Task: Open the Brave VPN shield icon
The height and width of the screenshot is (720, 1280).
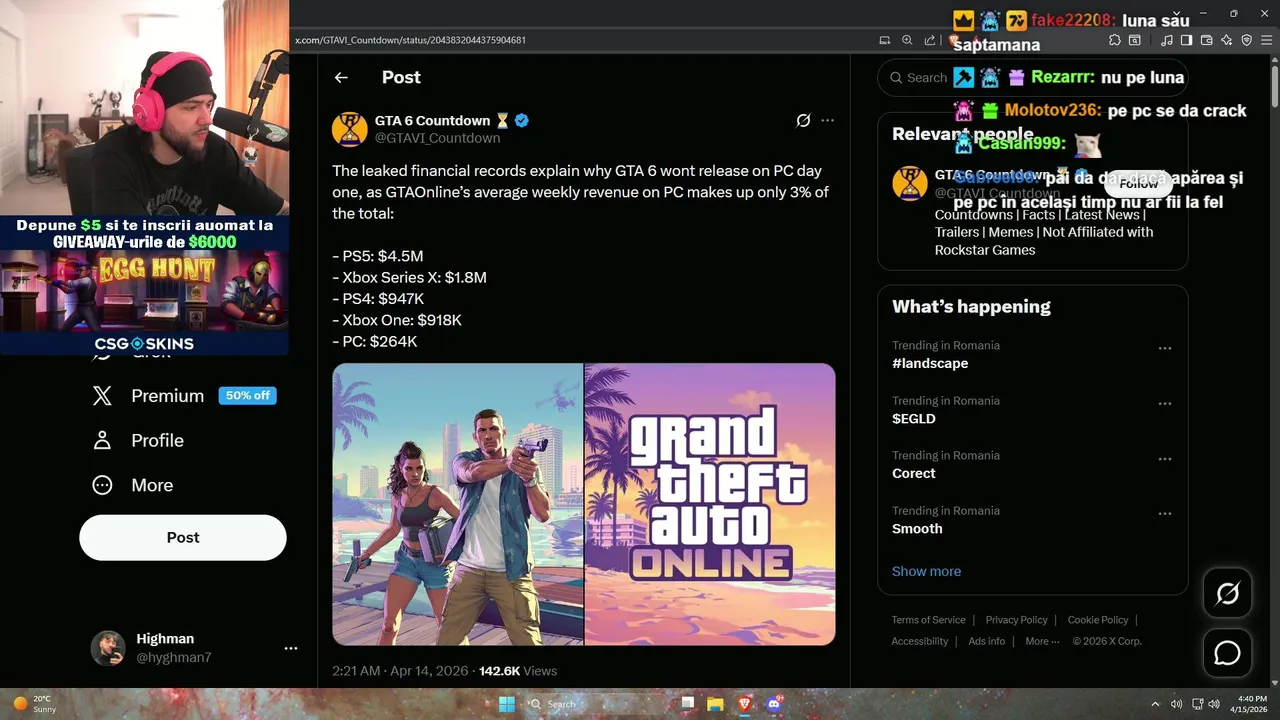Action: click(1246, 40)
